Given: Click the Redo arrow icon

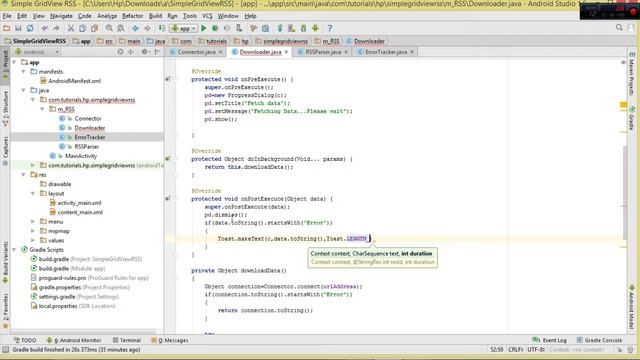Looking at the screenshot, I should coord(56,28).
